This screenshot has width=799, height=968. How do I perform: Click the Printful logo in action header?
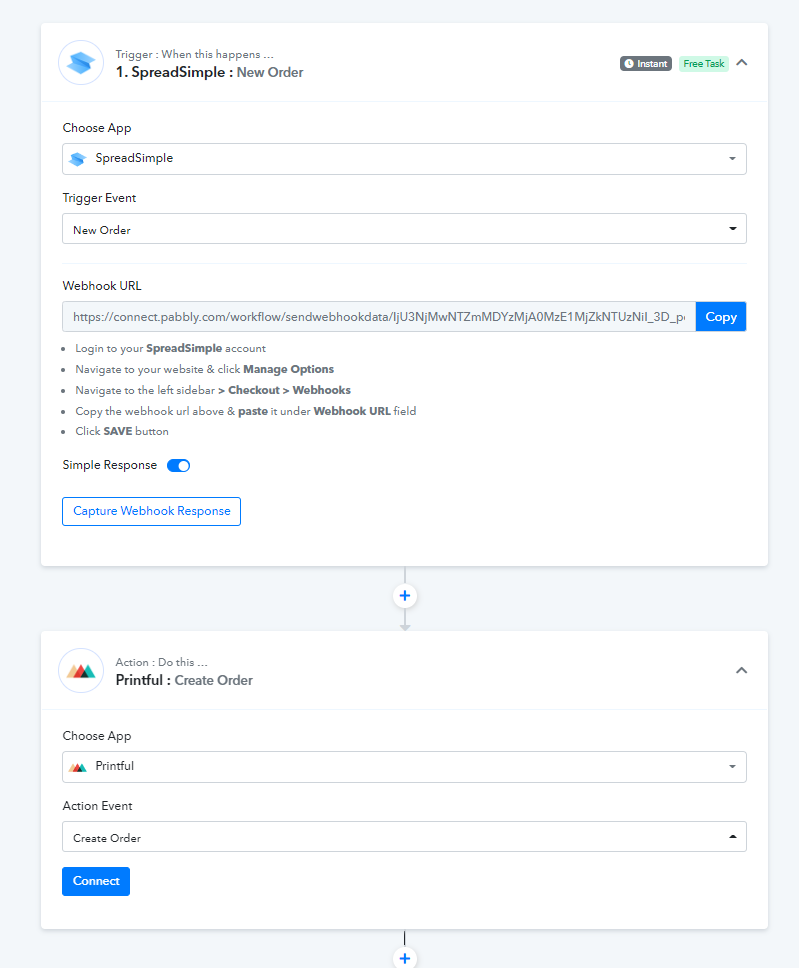point(81,670)
